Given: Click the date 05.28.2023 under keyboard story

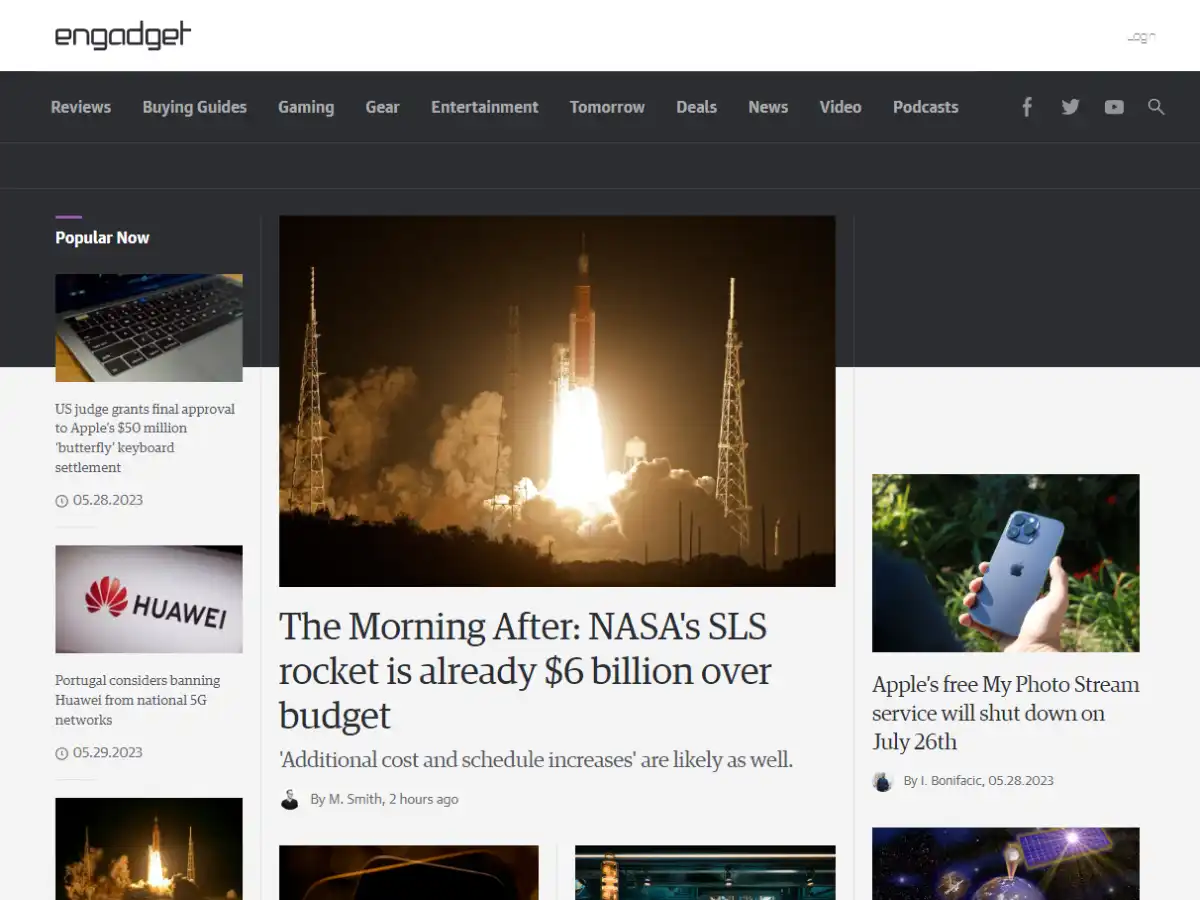Looking at the screenshot, I should tap(108, 500).
